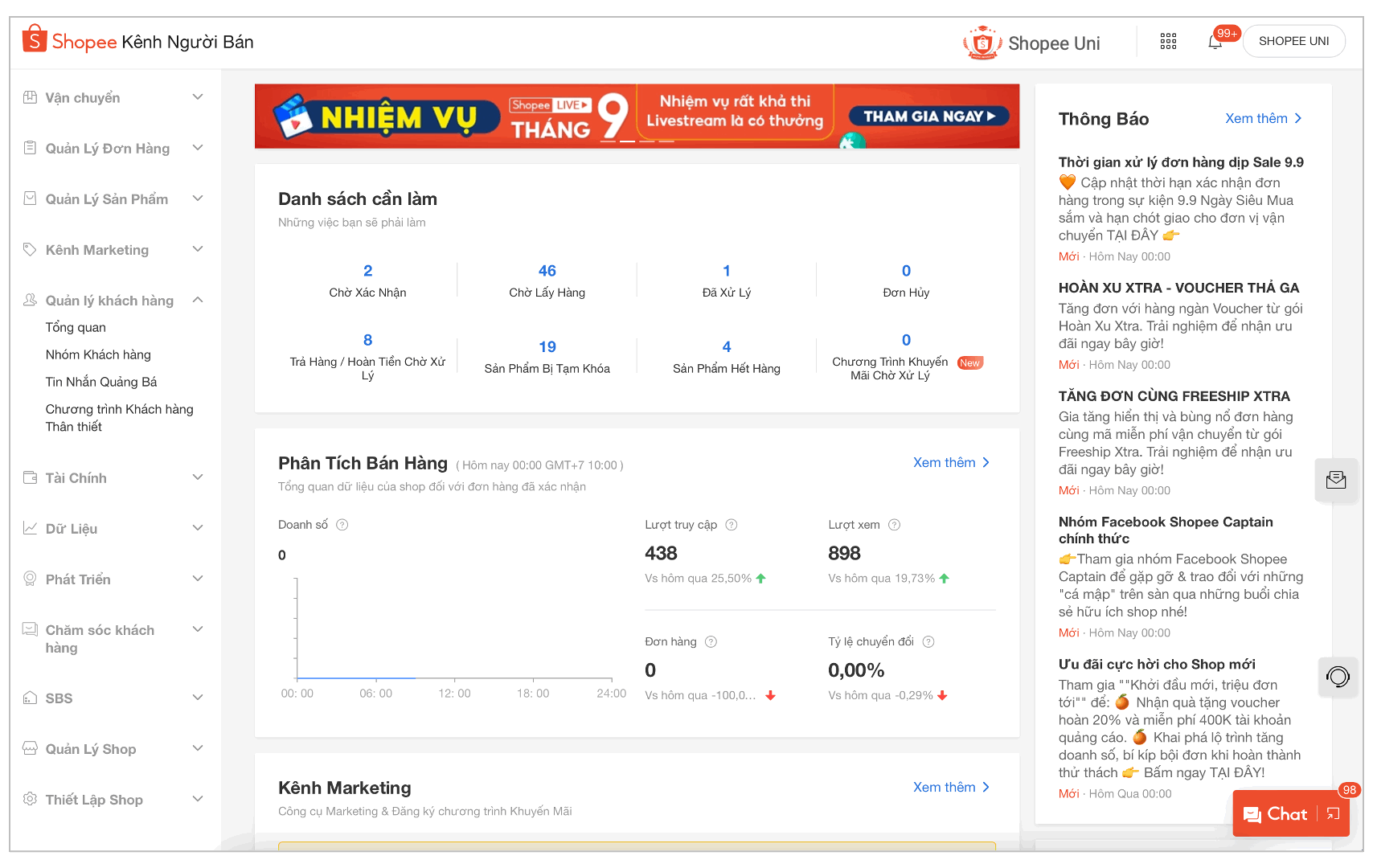The image size is (1373, 868).
Task: Open the 46 Chờ Lấy Hàng orders
Action: (x=547, y=280)
